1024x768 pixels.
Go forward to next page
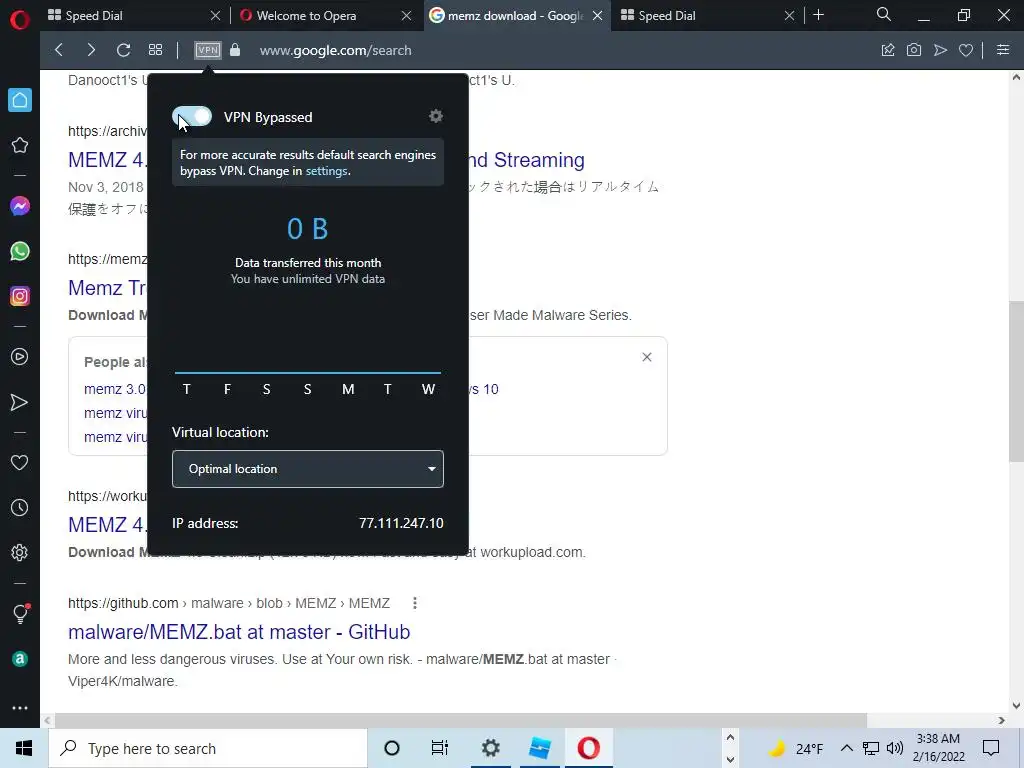pyautogui.click(x=91, y=50)
